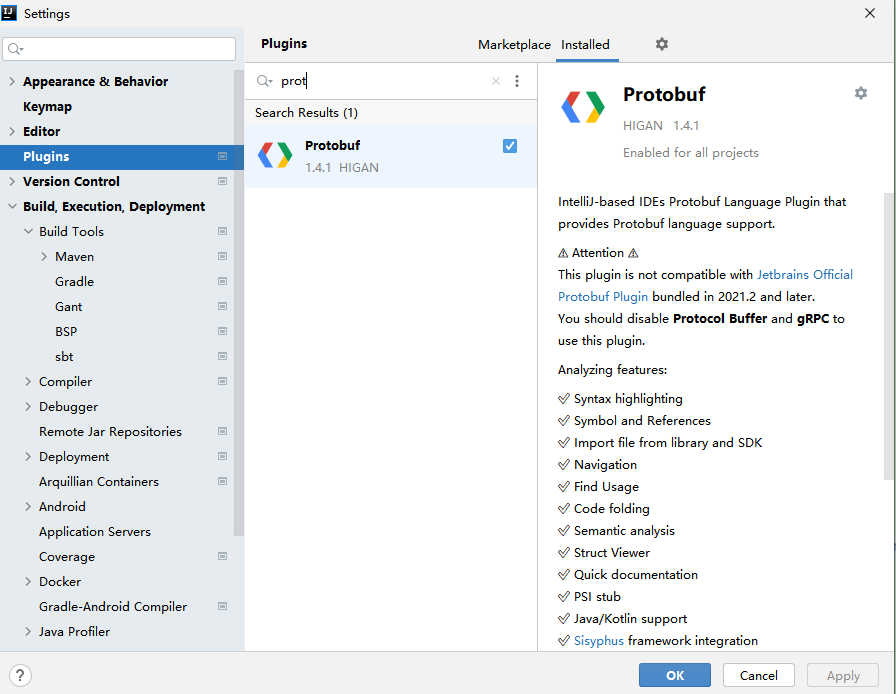The width and height of the screenshot is (896, 694).
Task: Open the Jetbrains Official Protobuf Plugin link
Action: pos(805,274)
